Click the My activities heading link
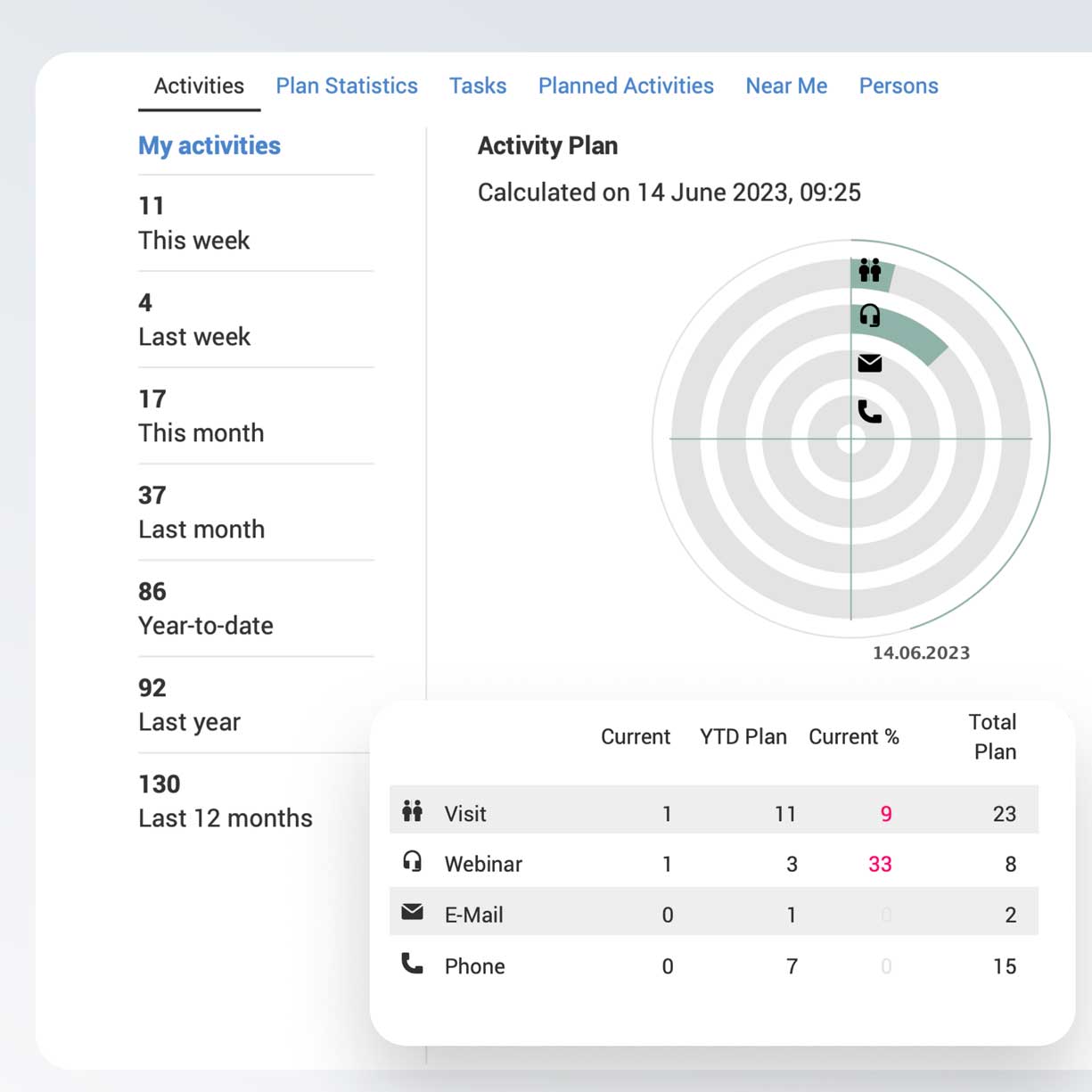1092x1092 pixels. click(209, 145)
